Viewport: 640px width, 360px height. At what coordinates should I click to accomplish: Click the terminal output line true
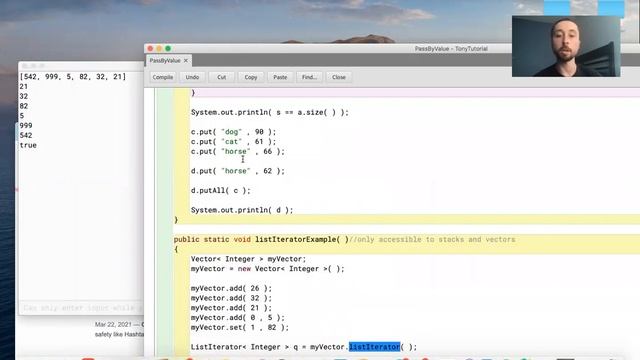tap(28, 145)
